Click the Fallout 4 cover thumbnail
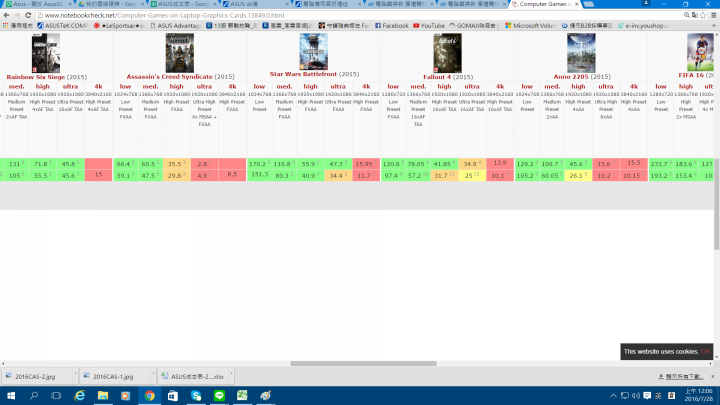The image size is (720, 405). [x=448, y=53]
